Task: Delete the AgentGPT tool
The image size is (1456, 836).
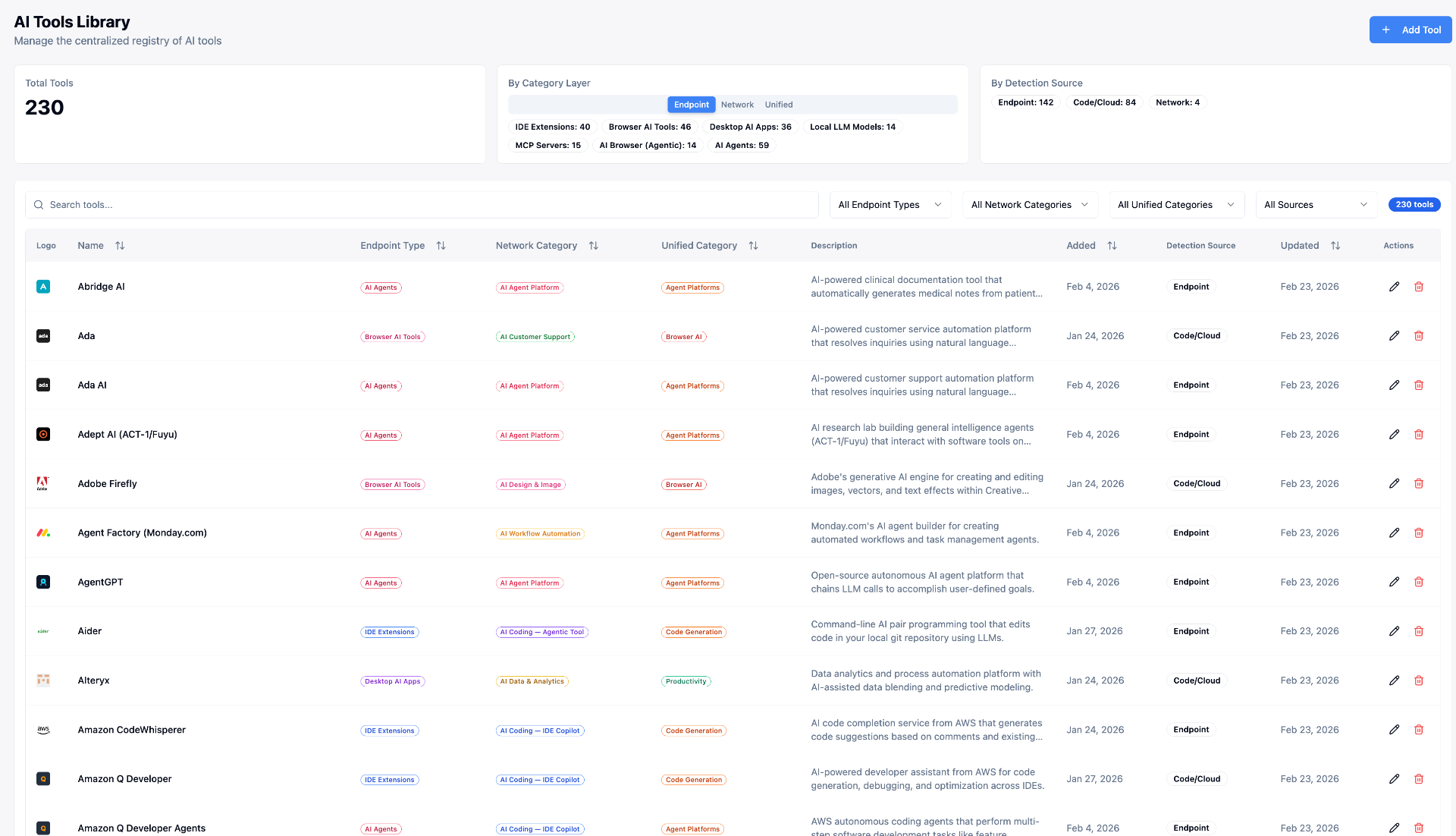Action: (1419, 582)
